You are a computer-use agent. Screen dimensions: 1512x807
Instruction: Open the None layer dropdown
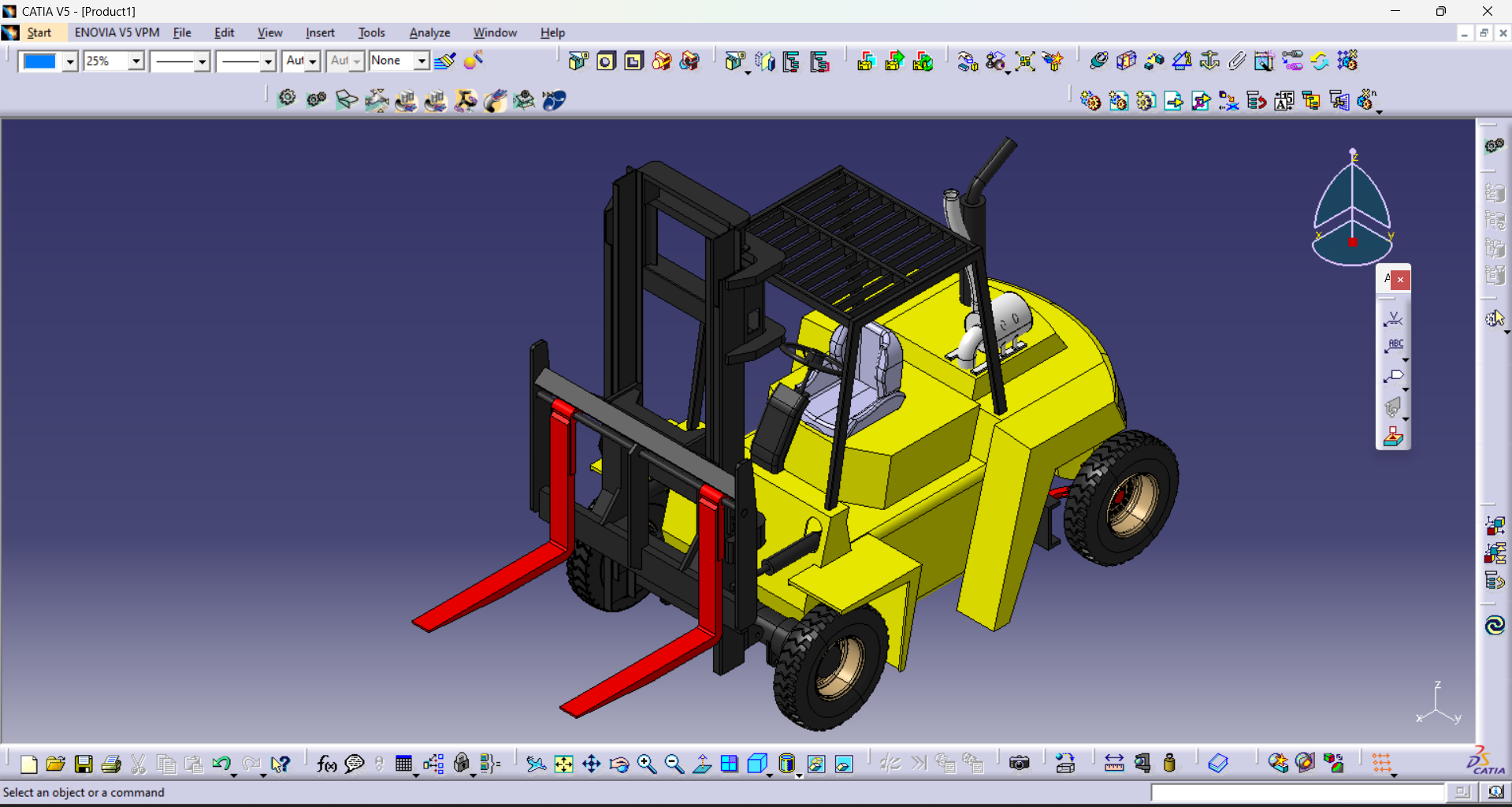coord(422,61)
